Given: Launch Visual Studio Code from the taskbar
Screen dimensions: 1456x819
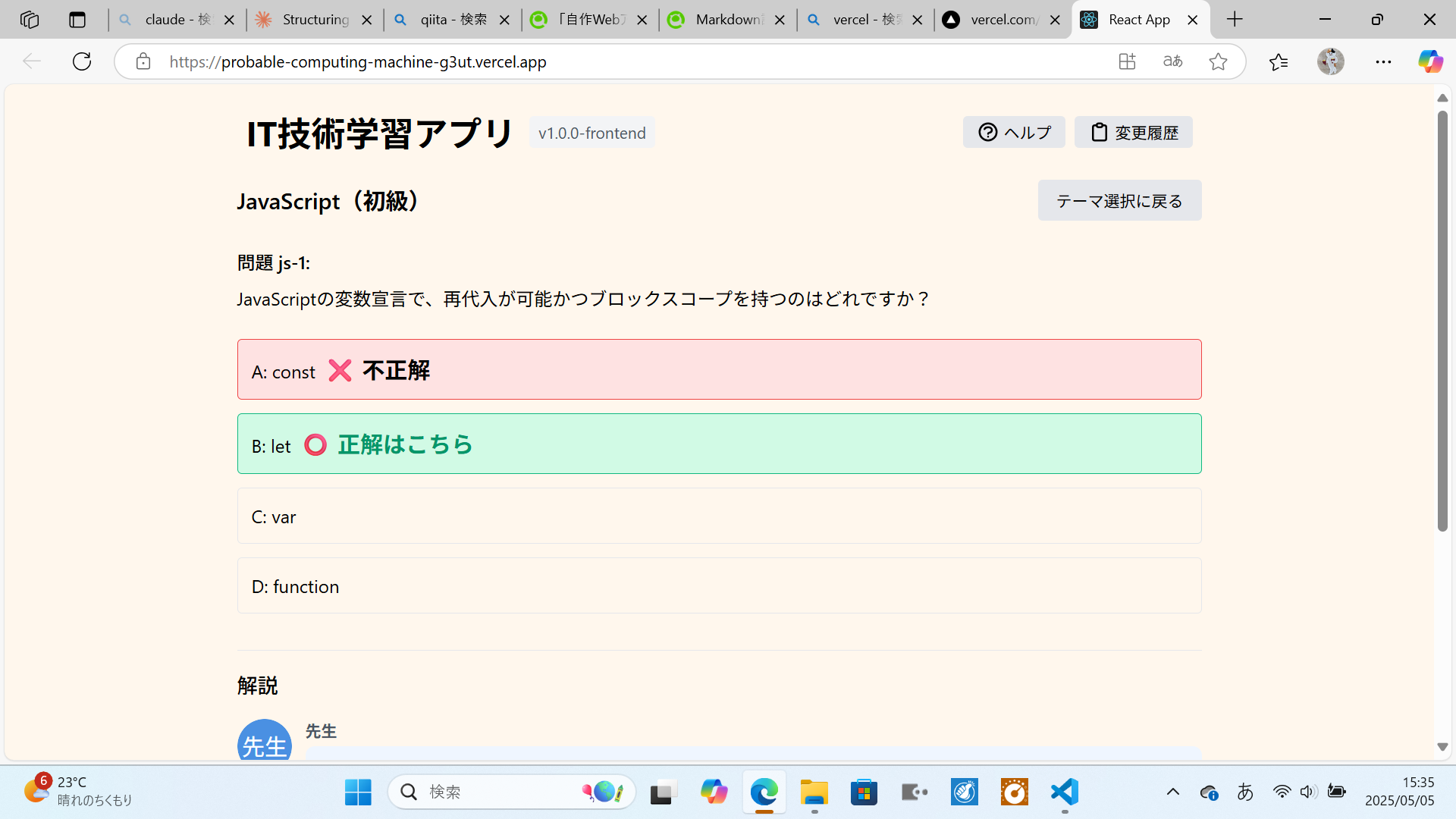Looking at the screenshot, I should pos(1063,792).
